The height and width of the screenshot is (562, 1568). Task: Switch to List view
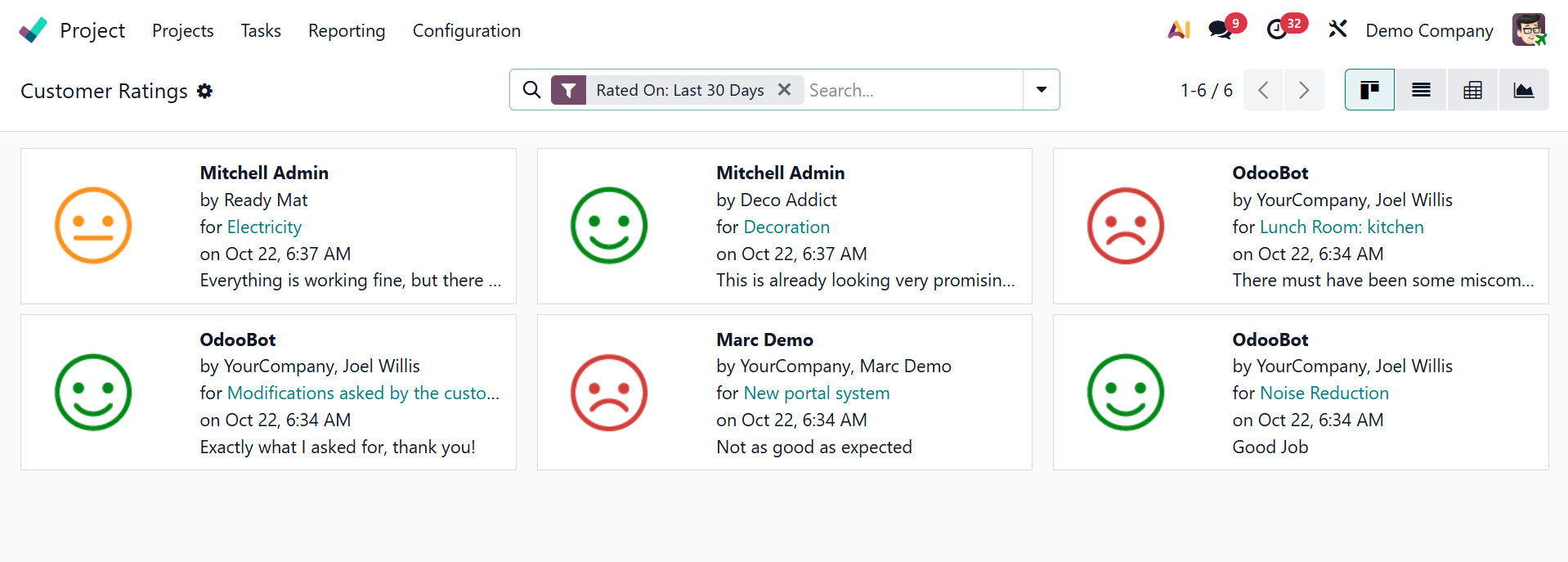(x=1421, y=90)
